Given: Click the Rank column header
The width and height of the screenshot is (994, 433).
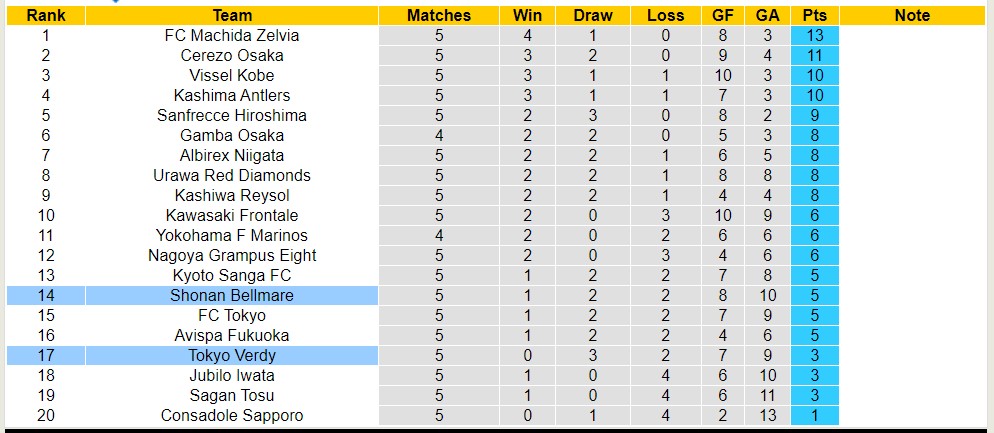Looking at the screenshot, I should pyautogui.click(x=45, y=15).
